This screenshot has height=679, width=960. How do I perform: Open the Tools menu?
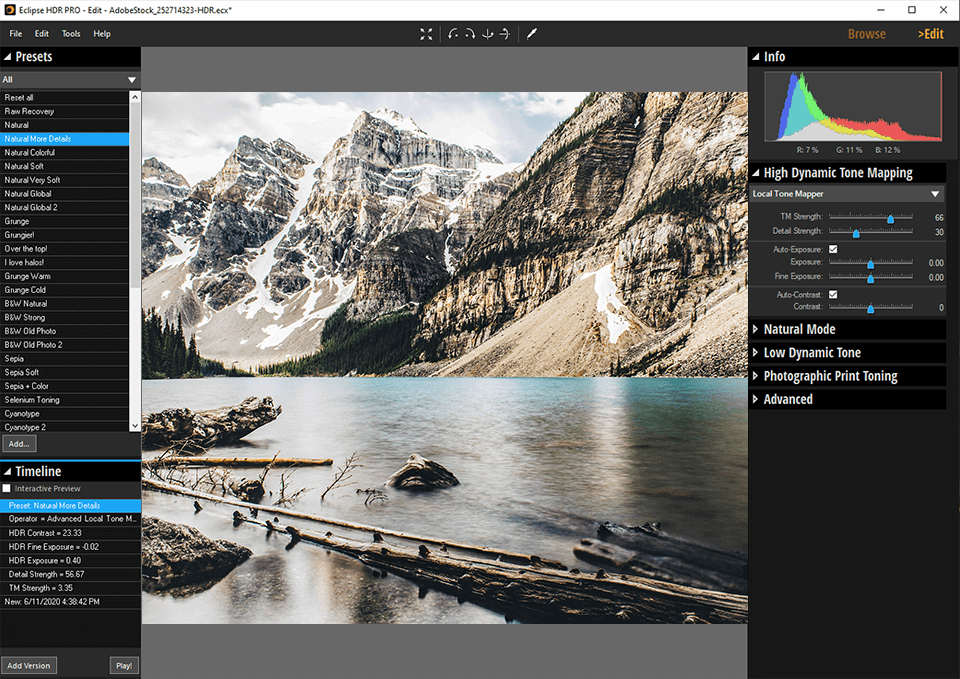pos(70,33)
